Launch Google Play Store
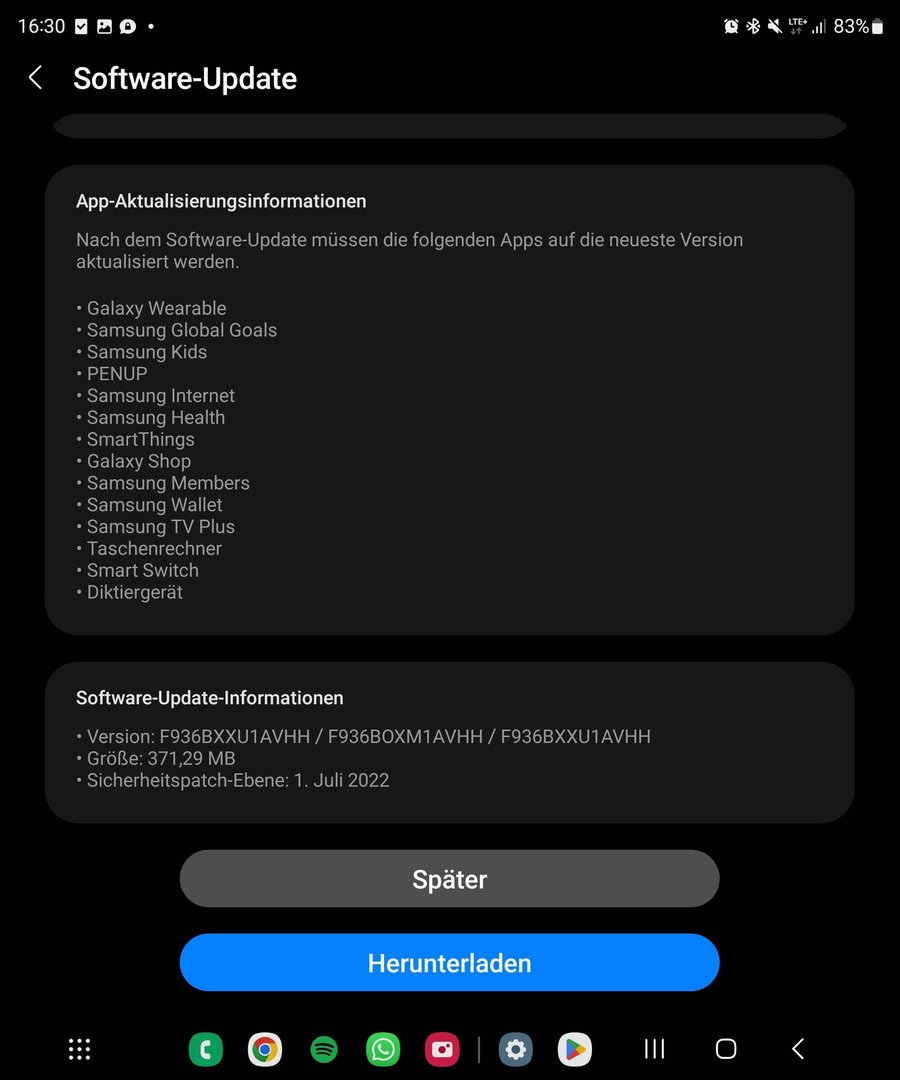The width and height of the screenshot is (900, 1080). pyautogui.click(x=575, y=1049)
